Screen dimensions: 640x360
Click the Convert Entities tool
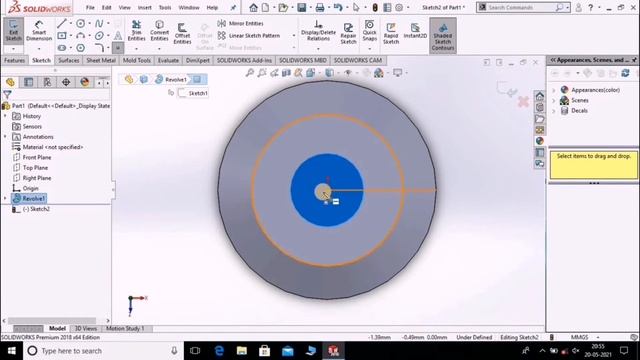tap(159, 31)
